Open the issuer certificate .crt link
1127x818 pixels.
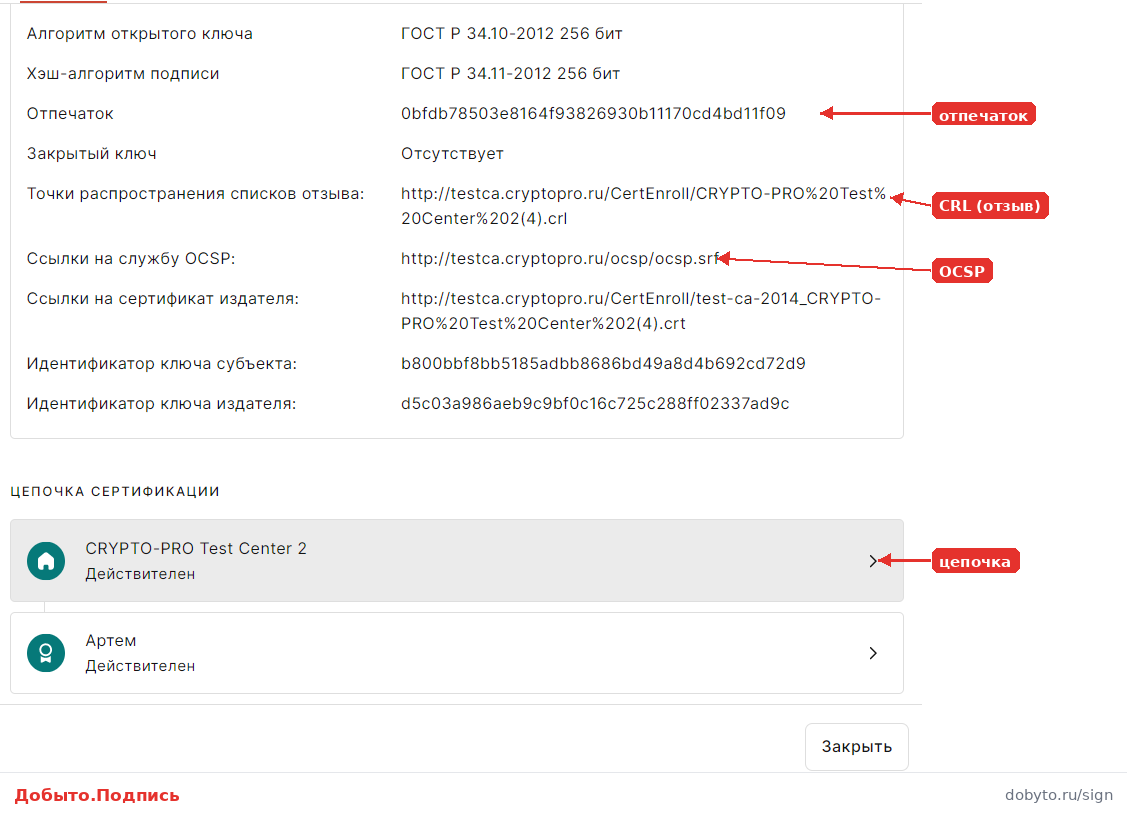[640, 311]
